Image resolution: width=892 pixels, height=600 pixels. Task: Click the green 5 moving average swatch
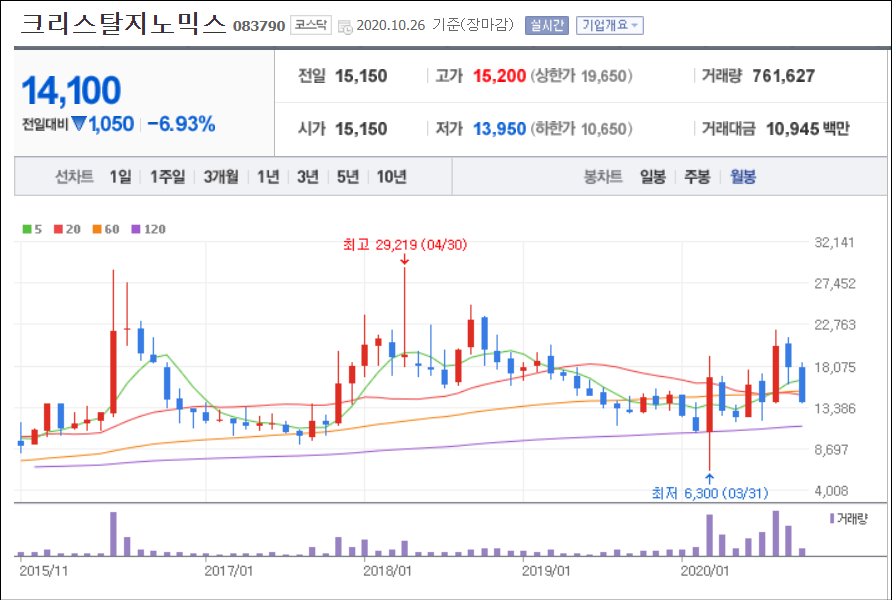coord(27,229)
